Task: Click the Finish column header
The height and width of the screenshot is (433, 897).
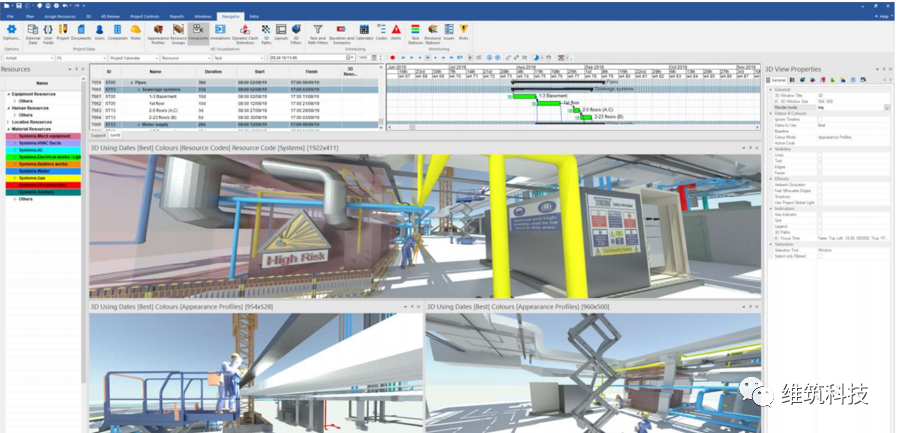Action: tap(315, 72)
